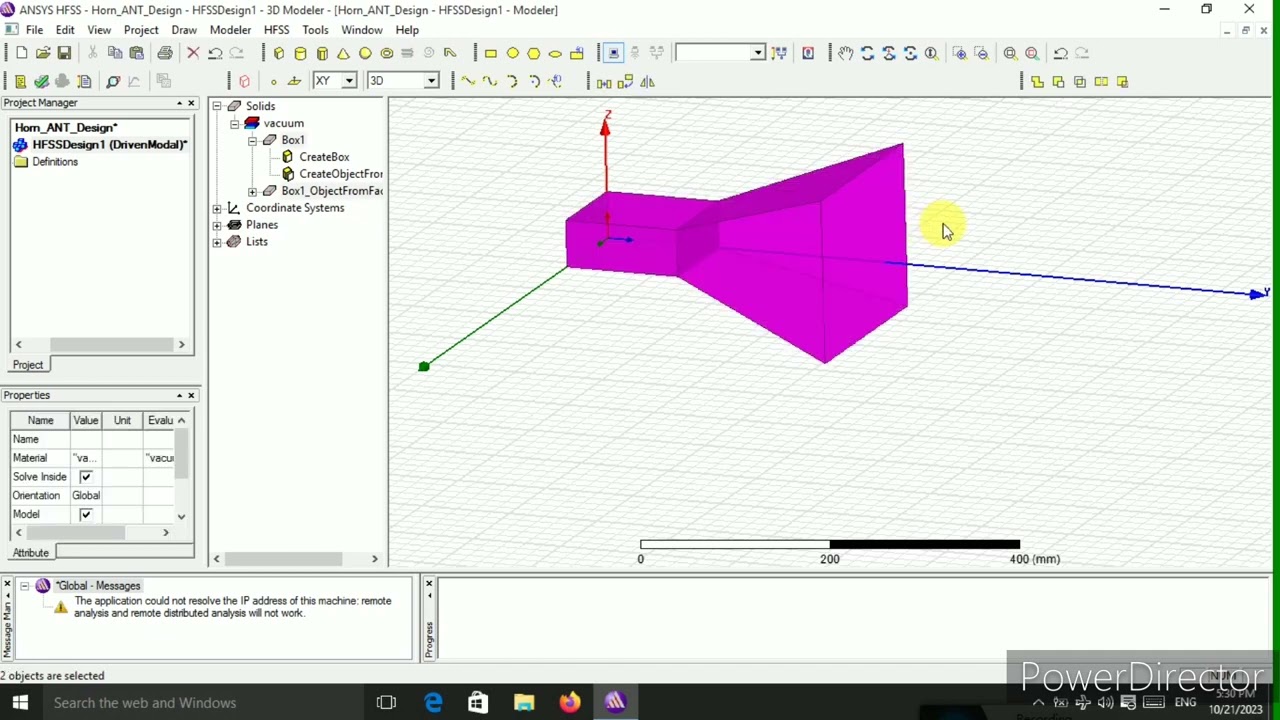Switch to the Attribute tab
1280x720 pixels.
tap(31, 553)
